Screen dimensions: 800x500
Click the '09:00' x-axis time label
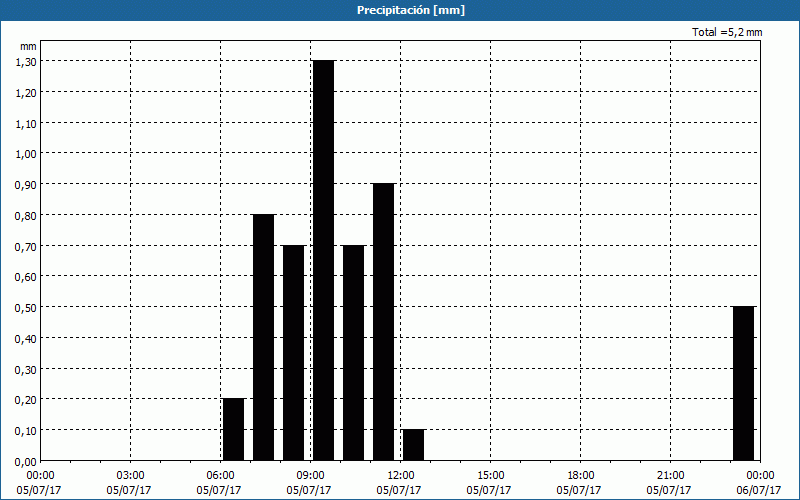[310, 476]
